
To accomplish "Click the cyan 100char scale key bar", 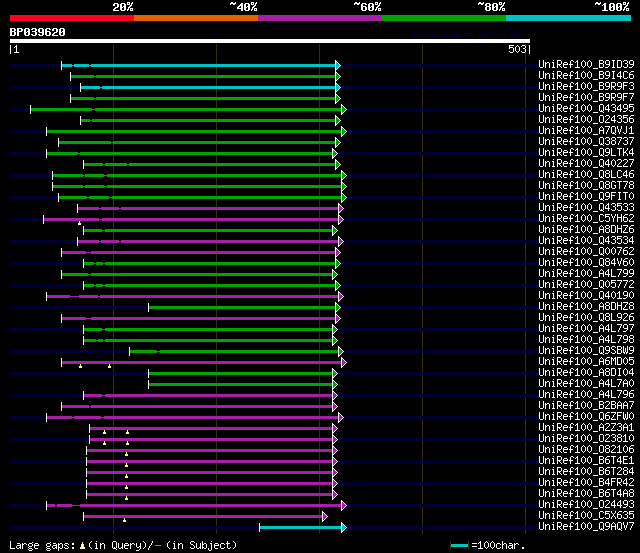I will 459,546.
